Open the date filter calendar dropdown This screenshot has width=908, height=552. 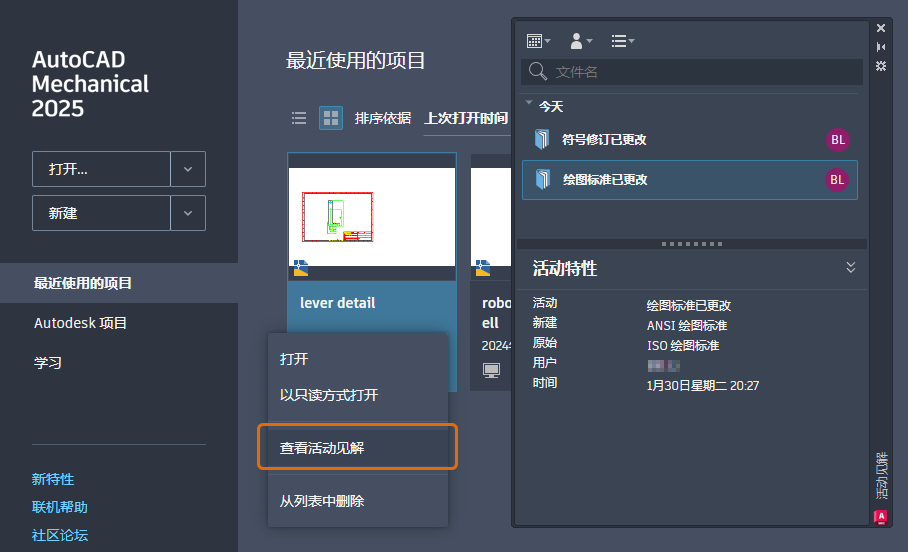pos(538,41)
